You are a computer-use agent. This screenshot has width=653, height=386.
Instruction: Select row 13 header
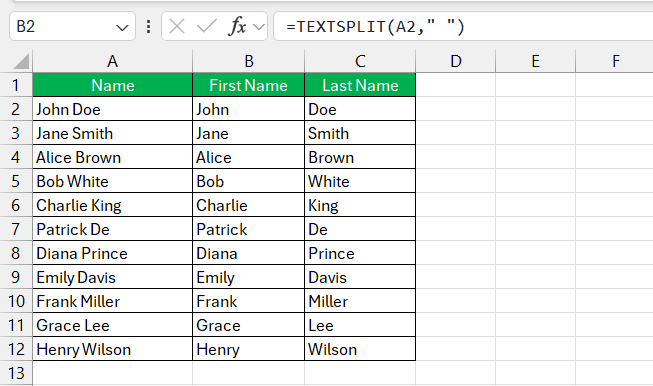point(16,373)
